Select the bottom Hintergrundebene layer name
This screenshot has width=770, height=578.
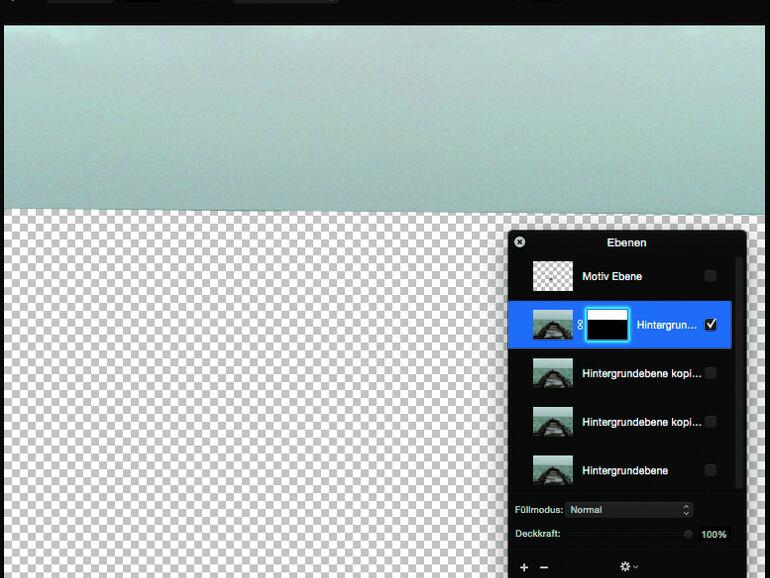pos(625,470)
